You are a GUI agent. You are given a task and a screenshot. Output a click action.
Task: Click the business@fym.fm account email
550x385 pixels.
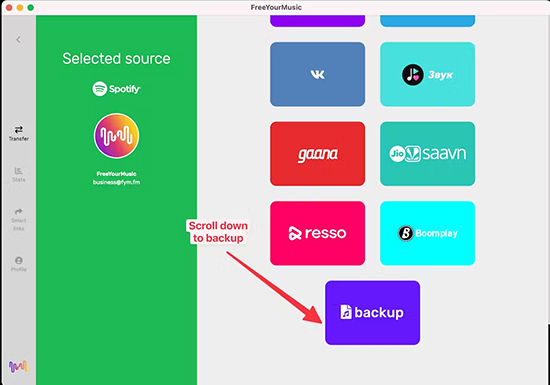point(116,182)
